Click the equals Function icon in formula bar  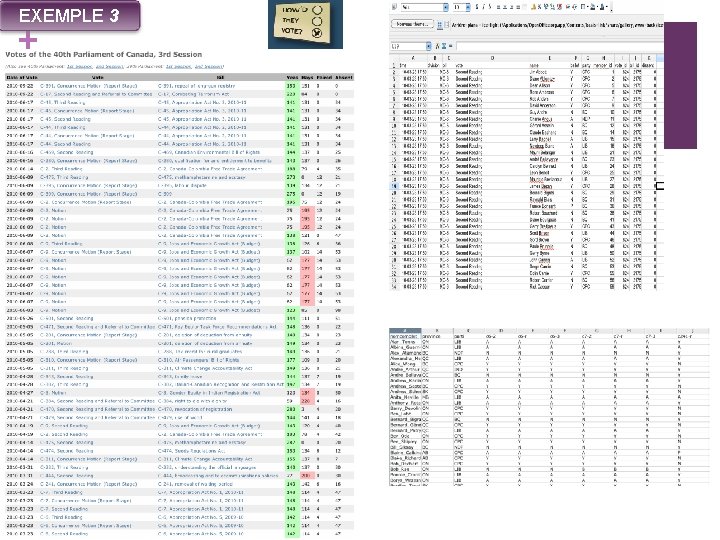click(x=450, y=46)
